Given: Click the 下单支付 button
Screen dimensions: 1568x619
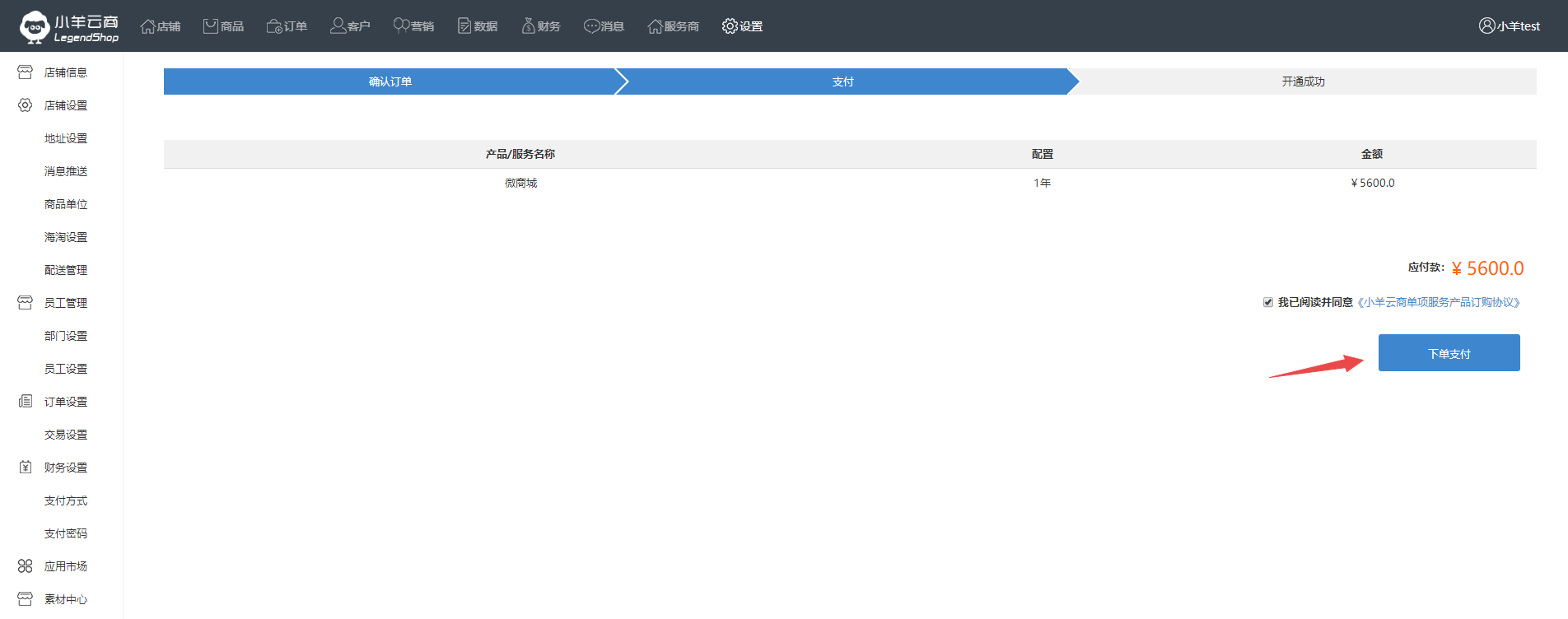Looking at the screenshot, I should coord(1449,353).
